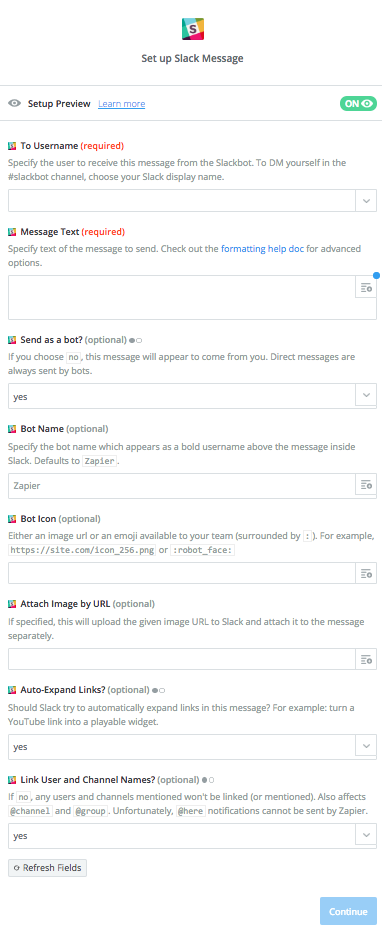
Task: Open the formatting help doc link
Action: (x=263, y=249)
